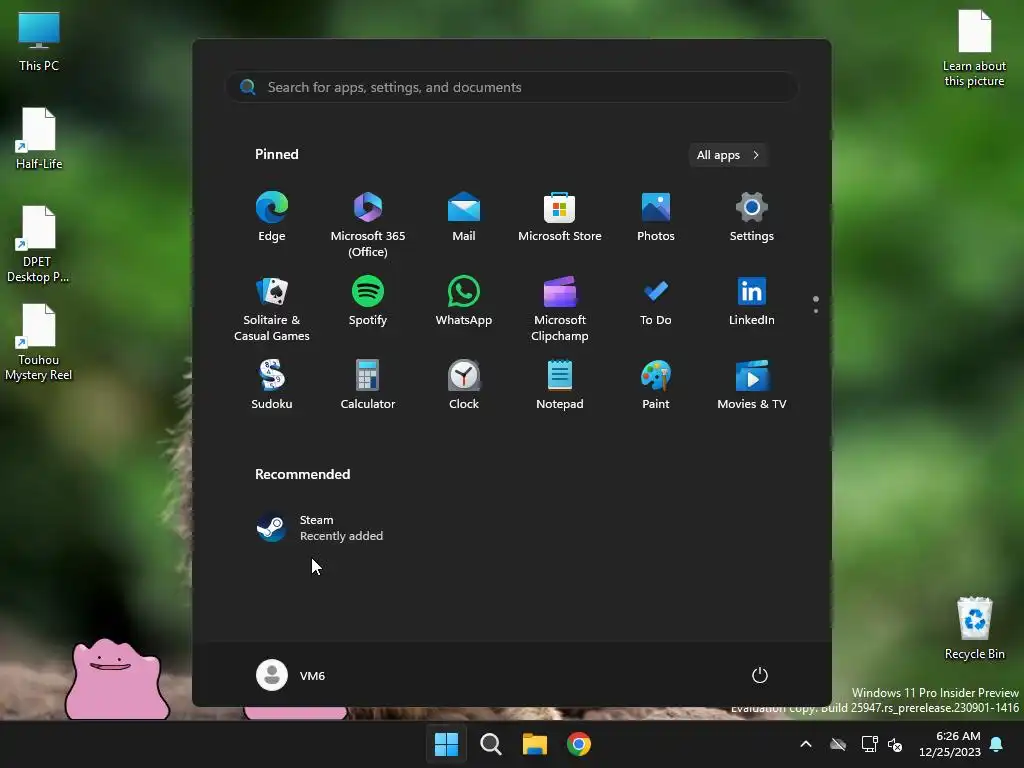Open Spotify
The image size is (1024, 768).
(x=368, y=301)
